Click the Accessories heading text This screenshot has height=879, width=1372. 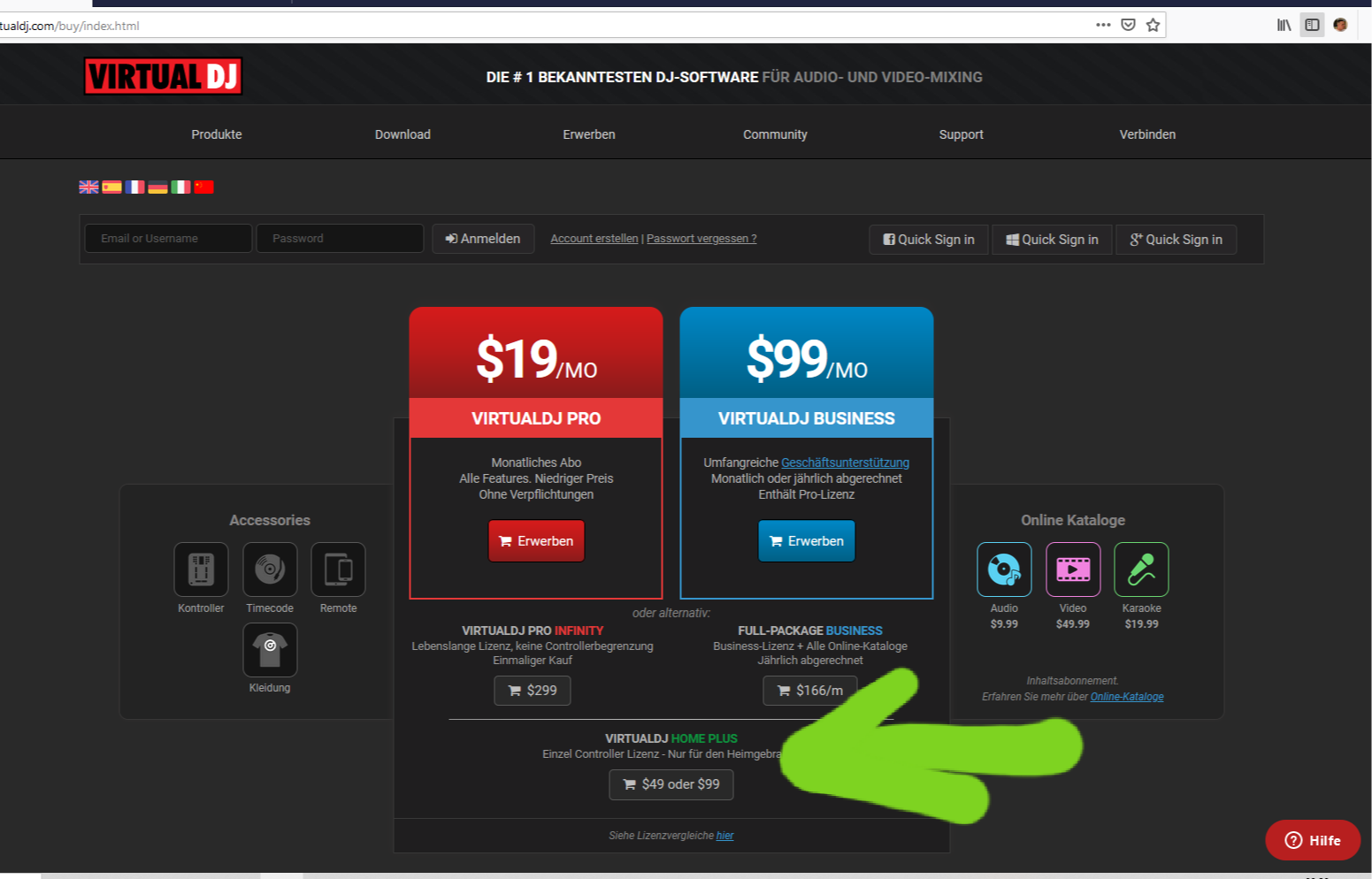click(x=270, y=520)
